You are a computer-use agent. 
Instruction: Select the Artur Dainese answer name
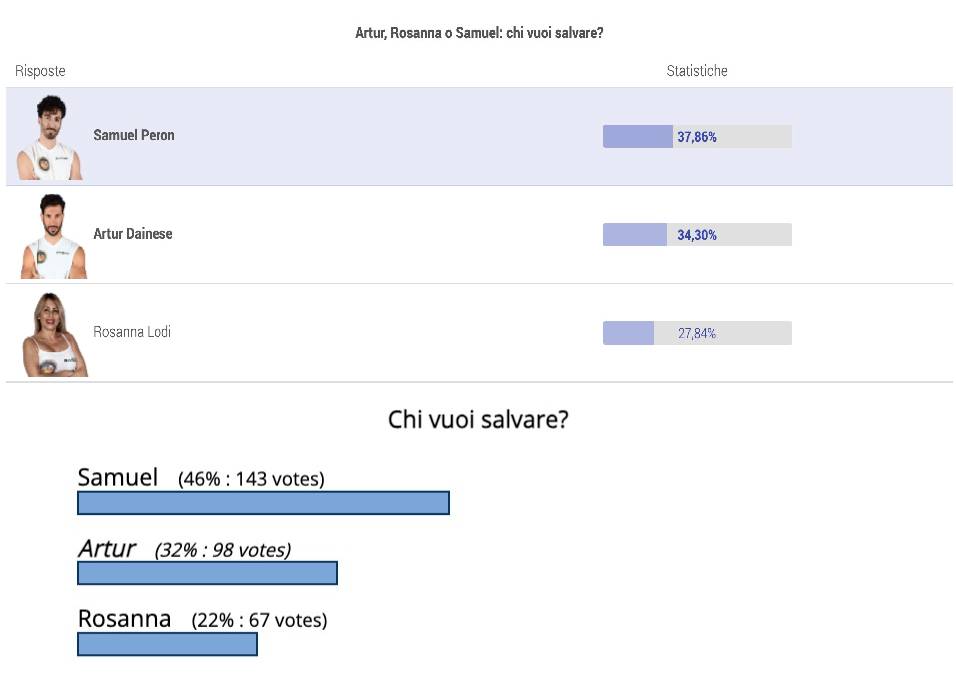[x=132, y=234]
